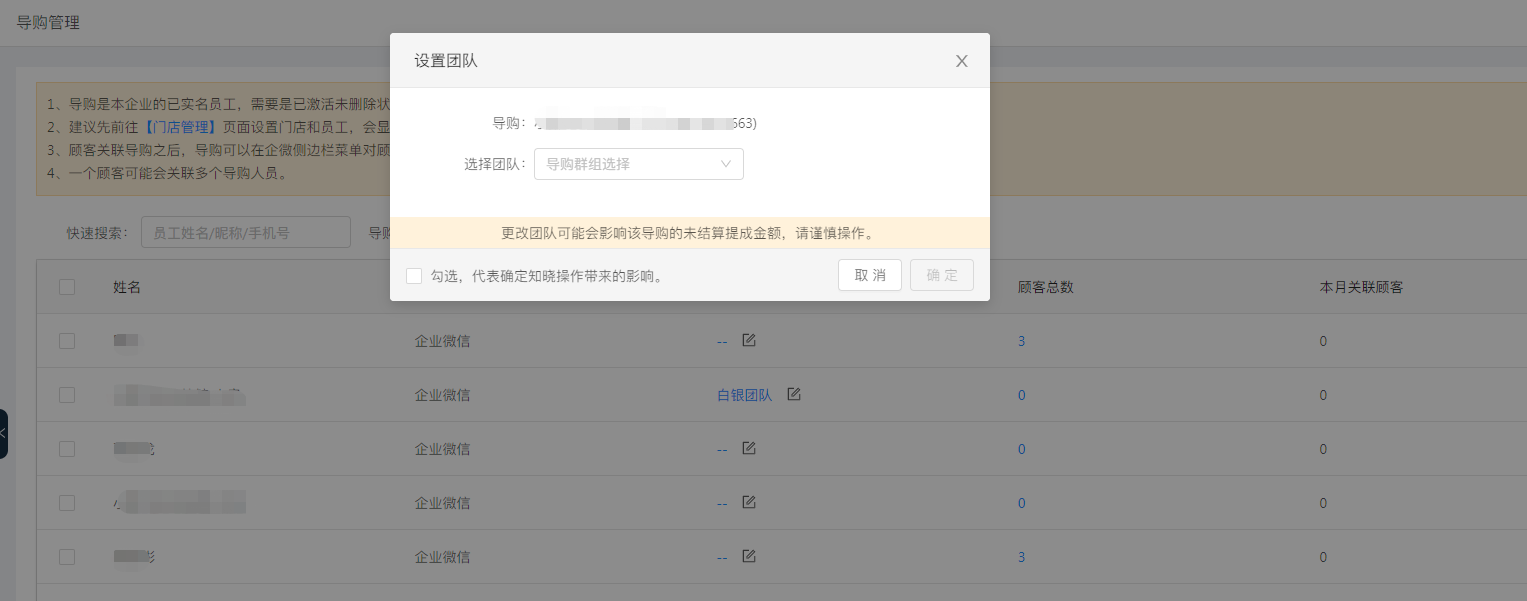
Task: Select the fifth employee row checkbox
Action: pyautogui.click(x=67, y=557)
